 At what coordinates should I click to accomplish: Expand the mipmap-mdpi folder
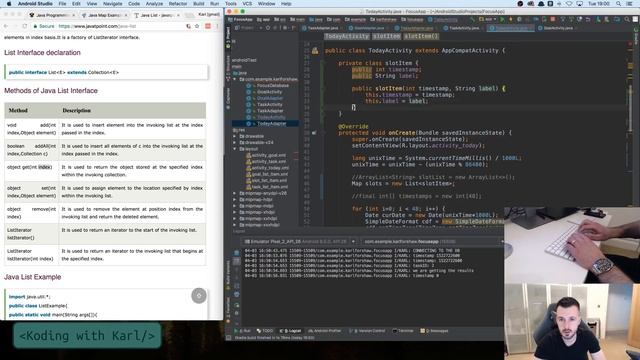235,206
